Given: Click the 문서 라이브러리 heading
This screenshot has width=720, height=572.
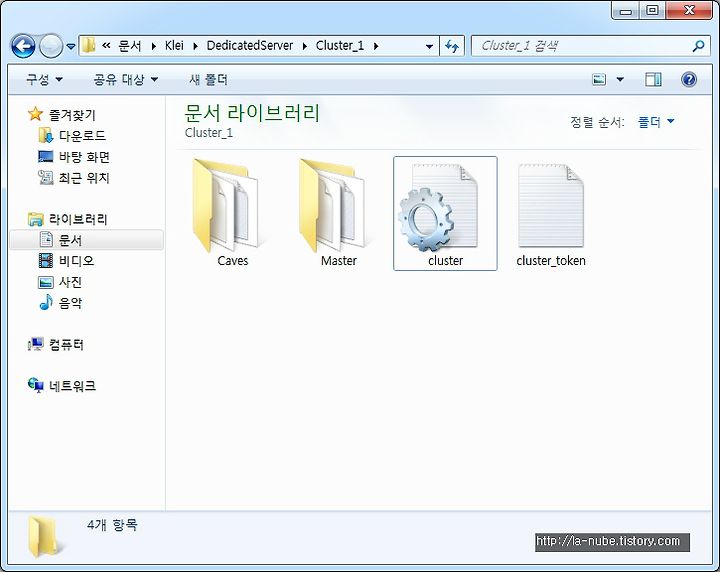Looking at the screenshot, I should pos(252,113).
